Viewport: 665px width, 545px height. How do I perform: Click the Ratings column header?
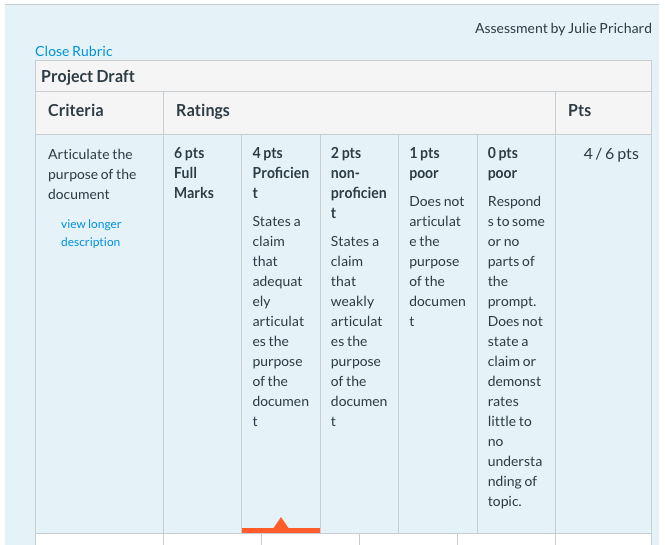[x=203, y=110]
